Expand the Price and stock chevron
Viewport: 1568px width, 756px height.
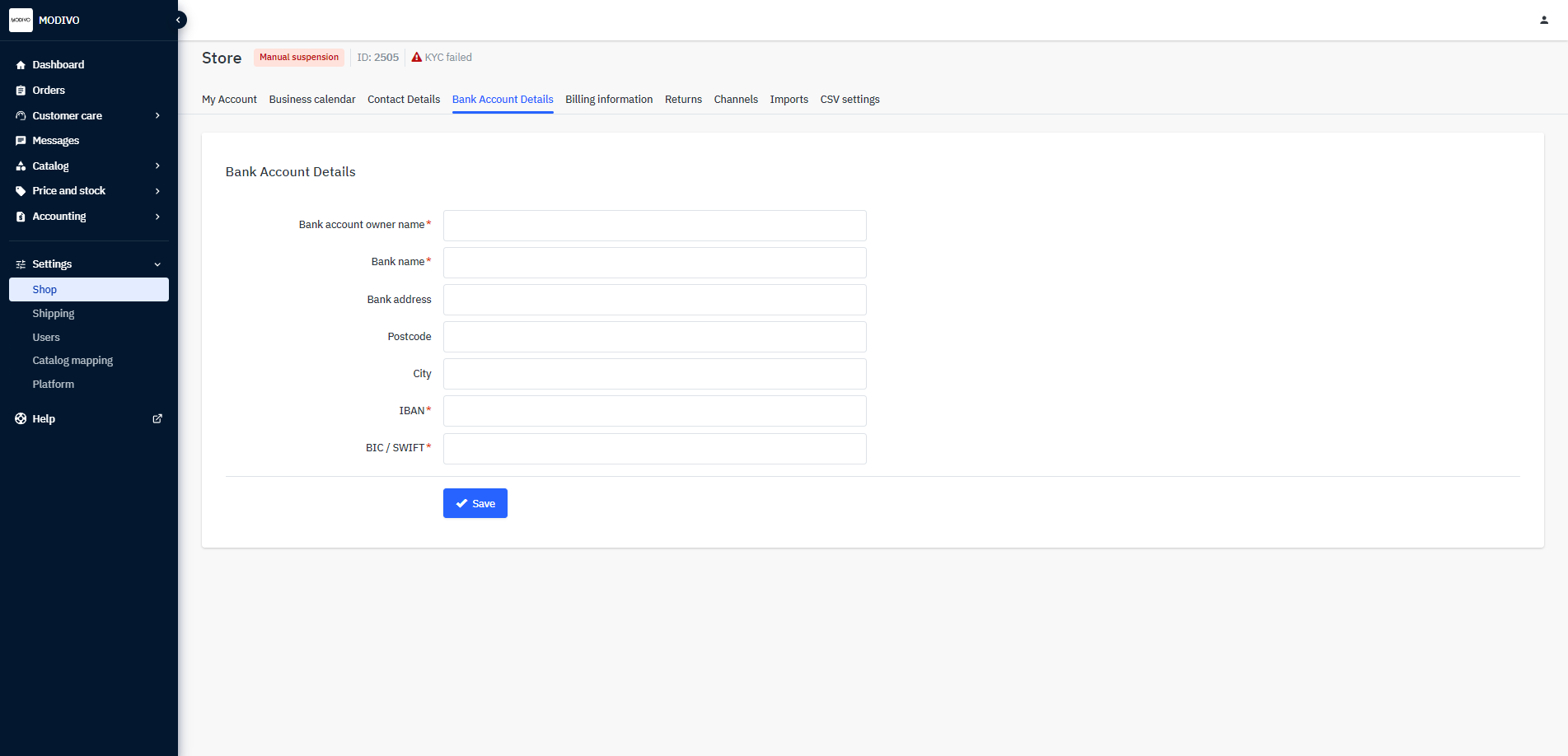(157, 191)
